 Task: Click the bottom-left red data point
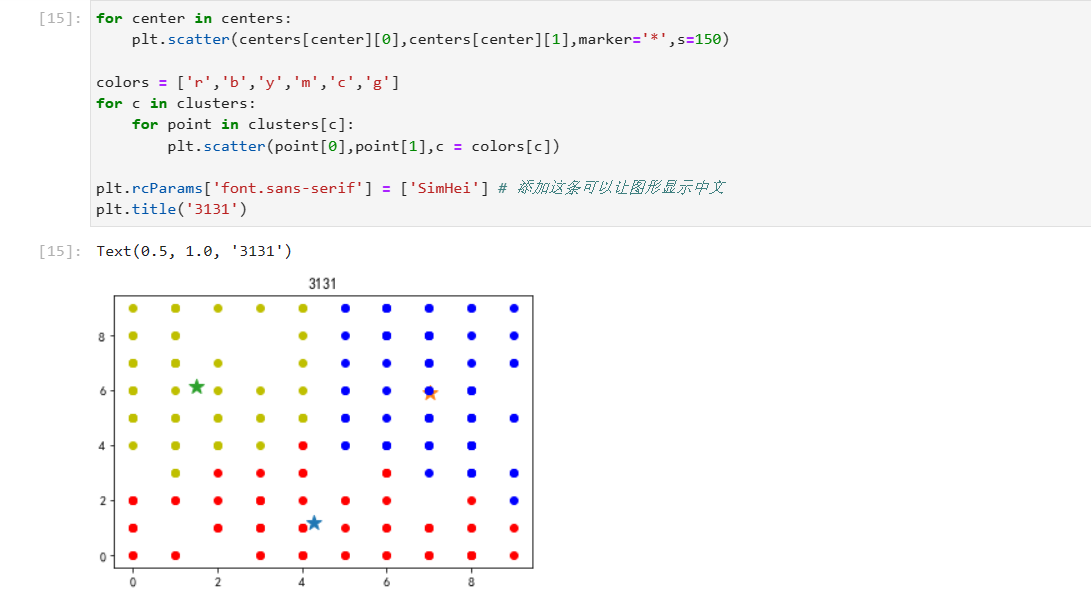point(133,555)
